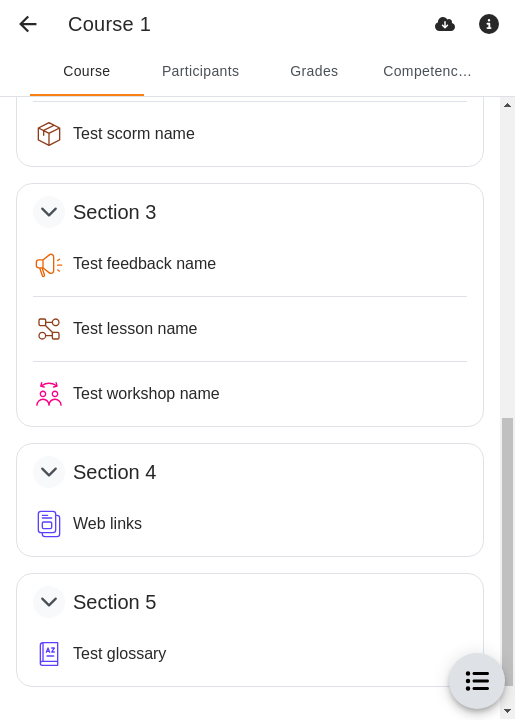The height and width of the screenshot is (720, 515).
Task: Click the feedback megaphone icon
Action: [x=49, y=264]
